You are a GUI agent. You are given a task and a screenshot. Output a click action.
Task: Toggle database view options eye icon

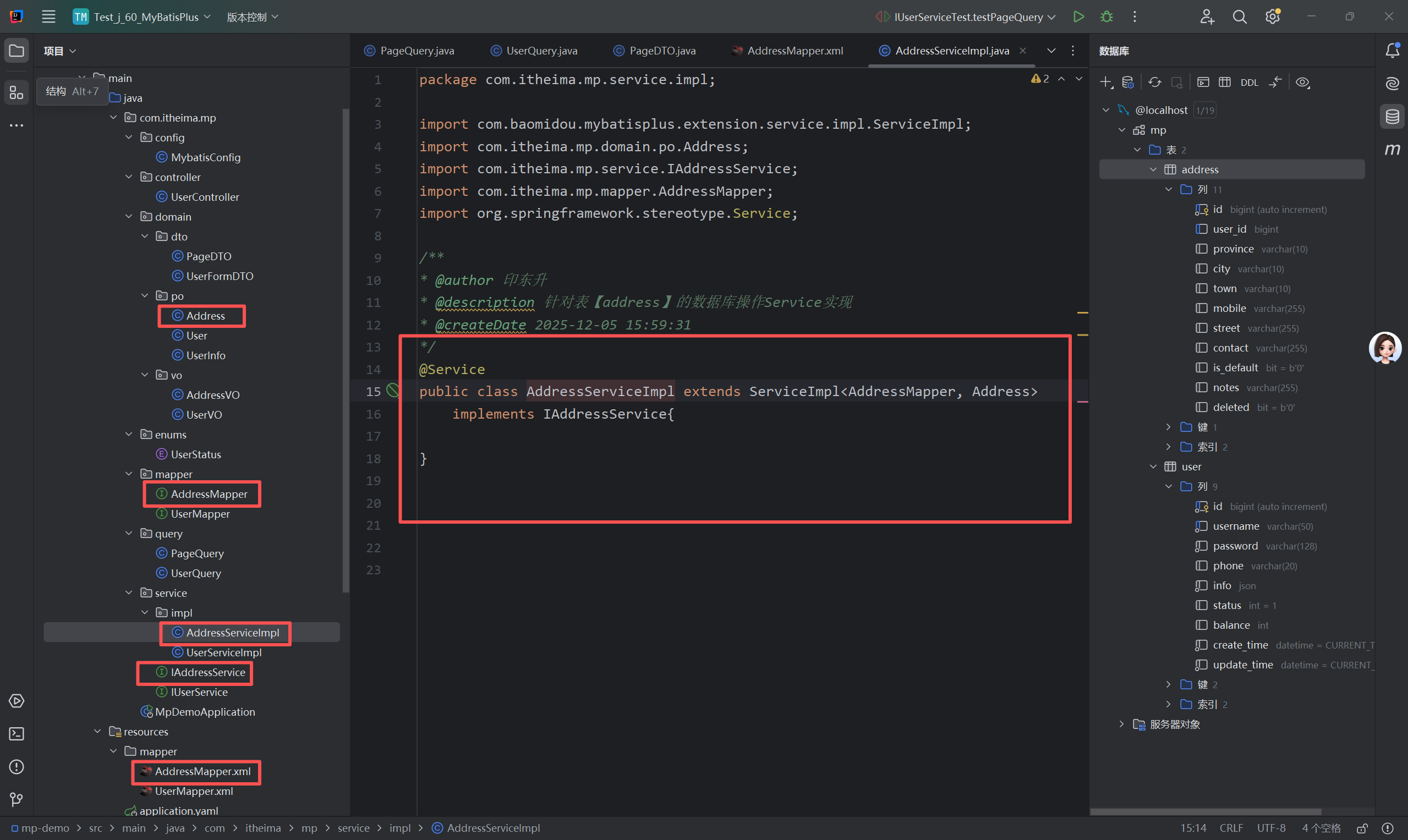(x=1302, y=83)
